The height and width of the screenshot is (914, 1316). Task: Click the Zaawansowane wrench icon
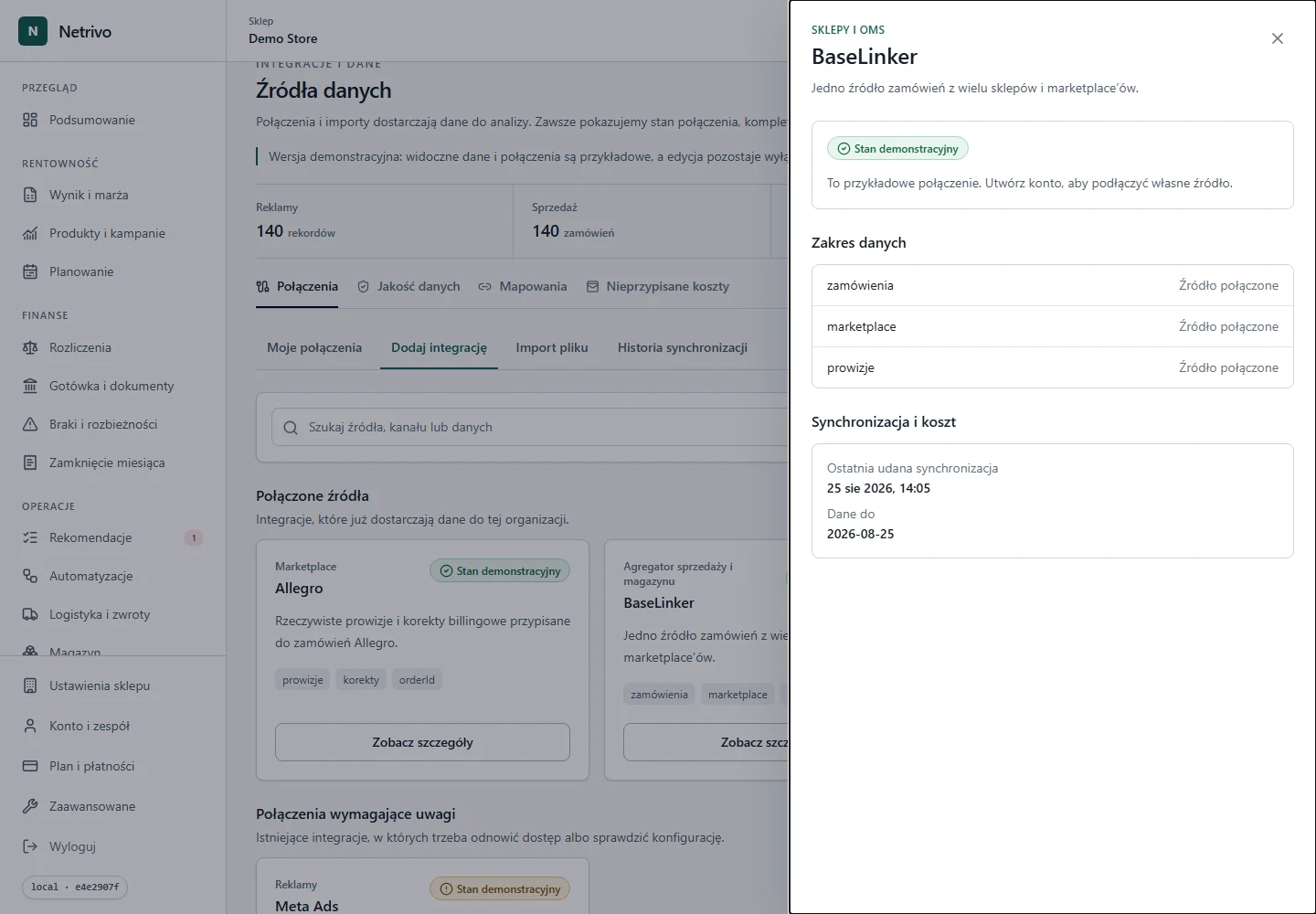point(30,806)
